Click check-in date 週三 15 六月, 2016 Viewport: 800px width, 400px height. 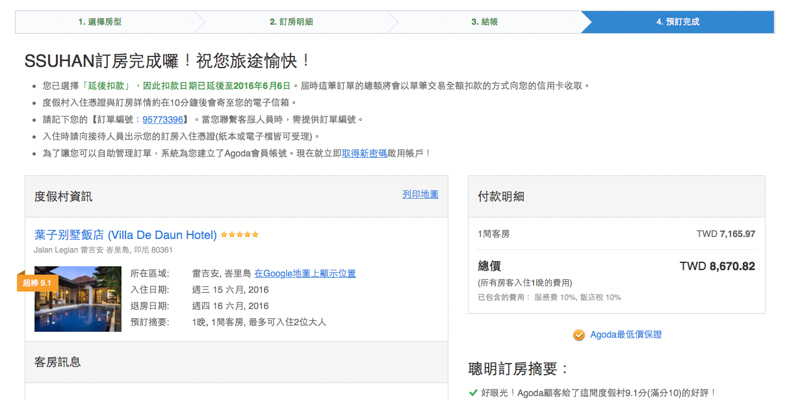point(230,290)
